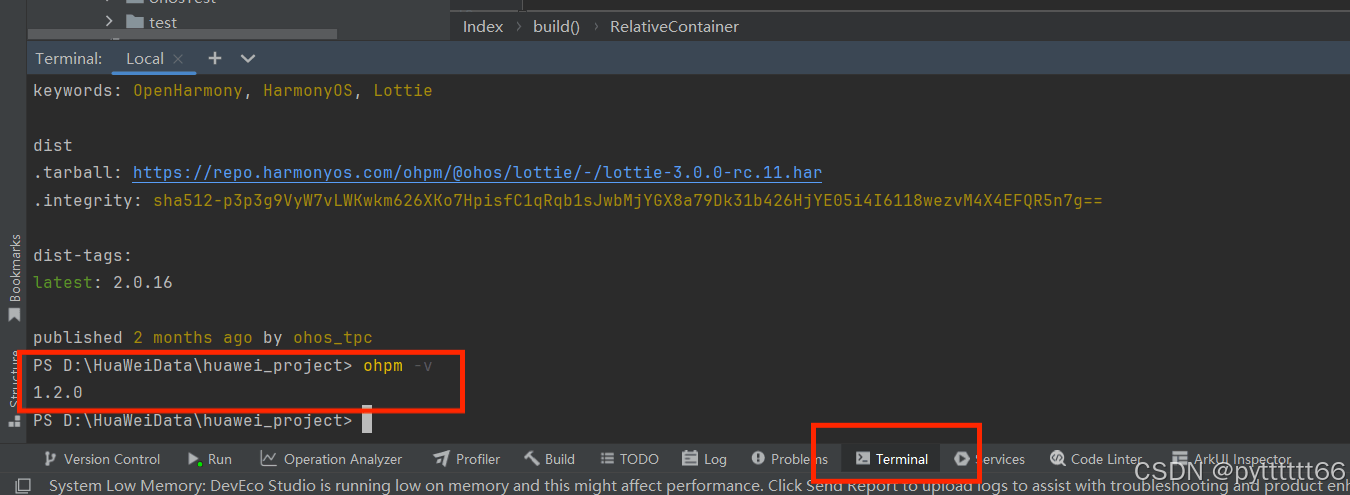Open the Services tool window

(989, 459)
